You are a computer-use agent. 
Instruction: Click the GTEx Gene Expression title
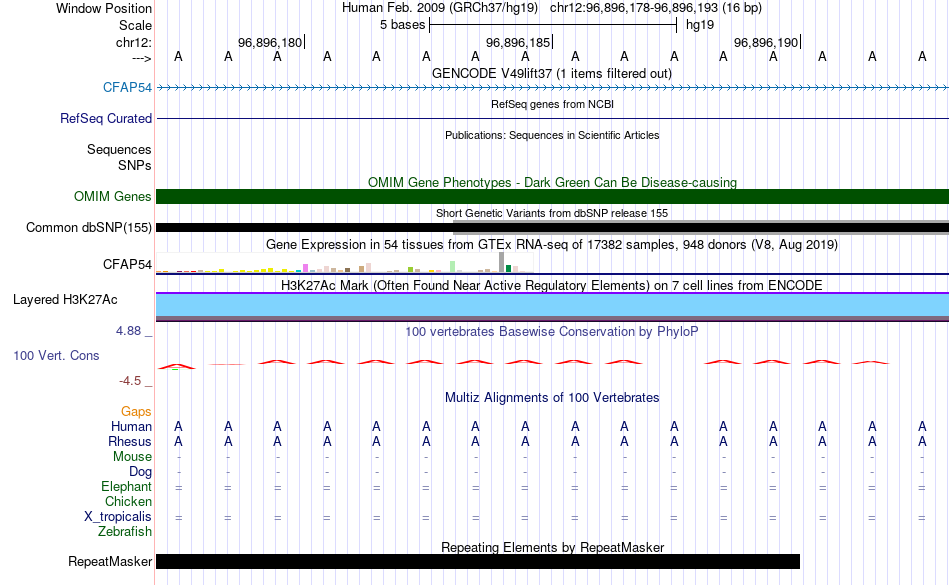point(552,245)
